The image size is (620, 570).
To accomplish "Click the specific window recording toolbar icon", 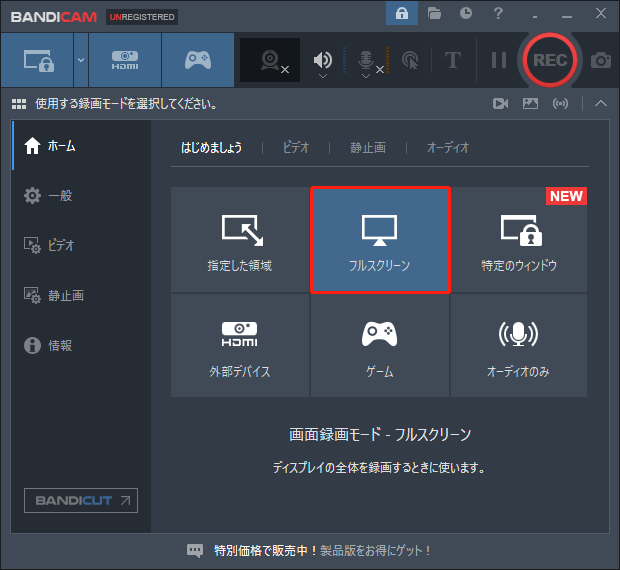I will (38, 60).
